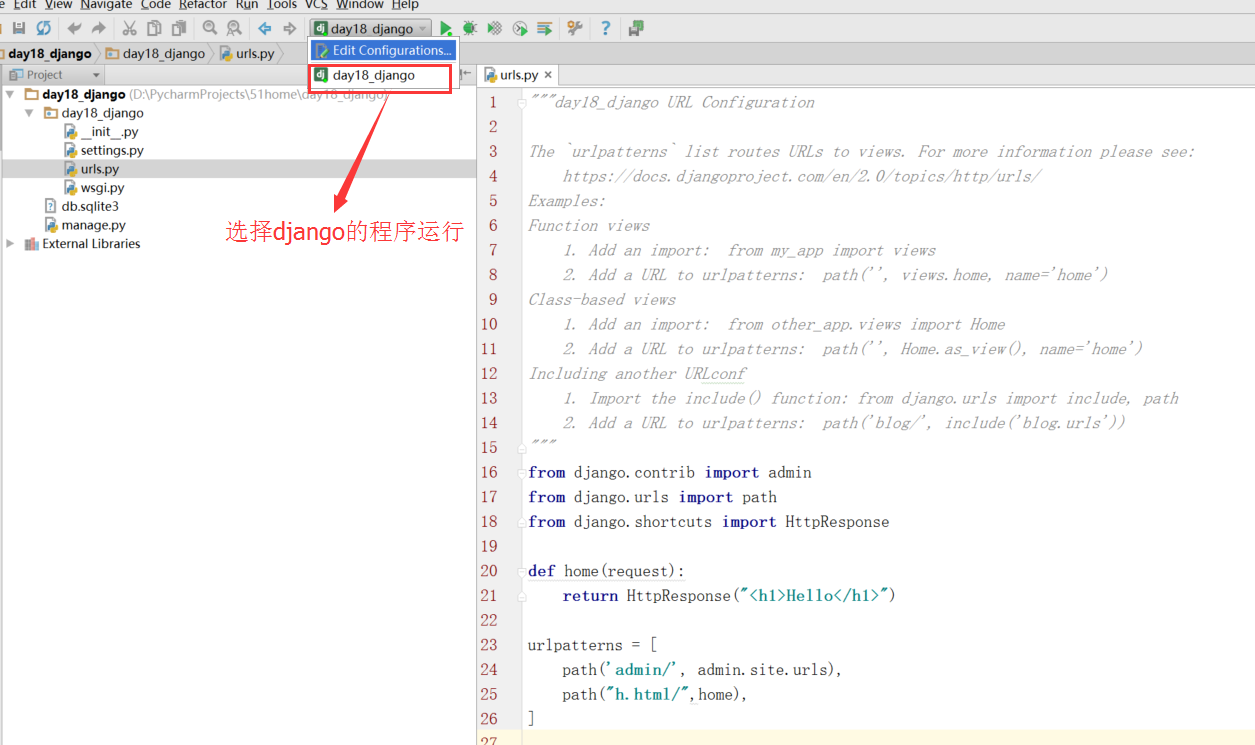Select the External Libraries tree item

pos(83,243)
